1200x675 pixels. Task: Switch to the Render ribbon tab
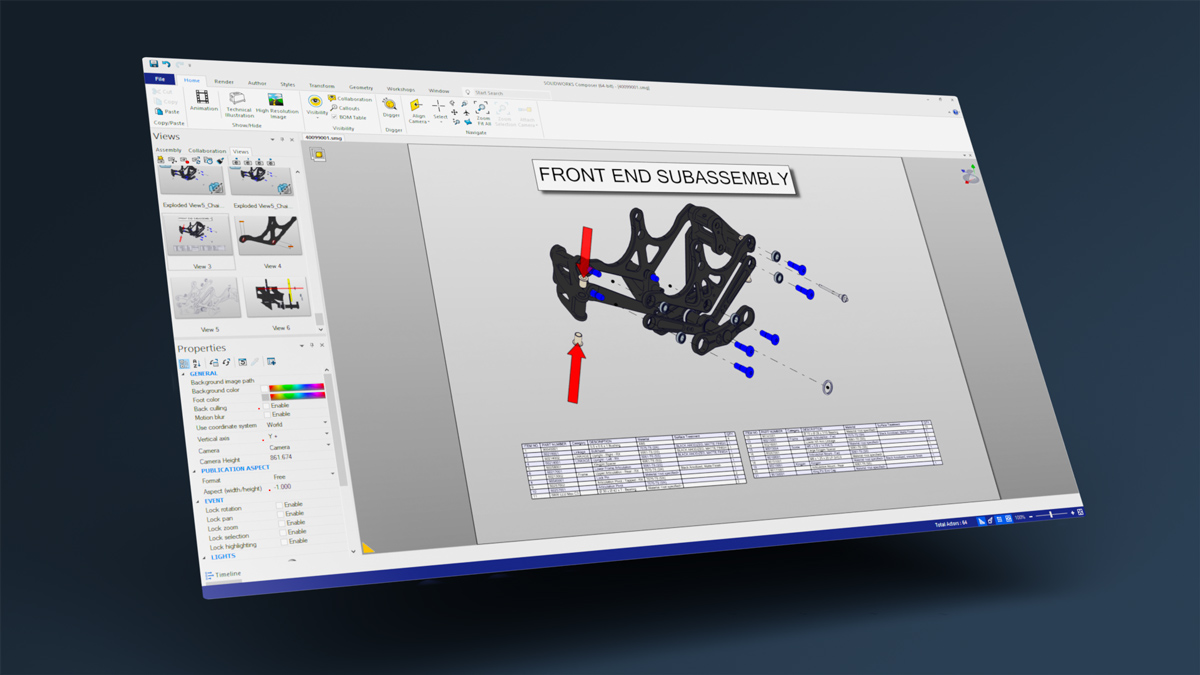click(224, 82)
